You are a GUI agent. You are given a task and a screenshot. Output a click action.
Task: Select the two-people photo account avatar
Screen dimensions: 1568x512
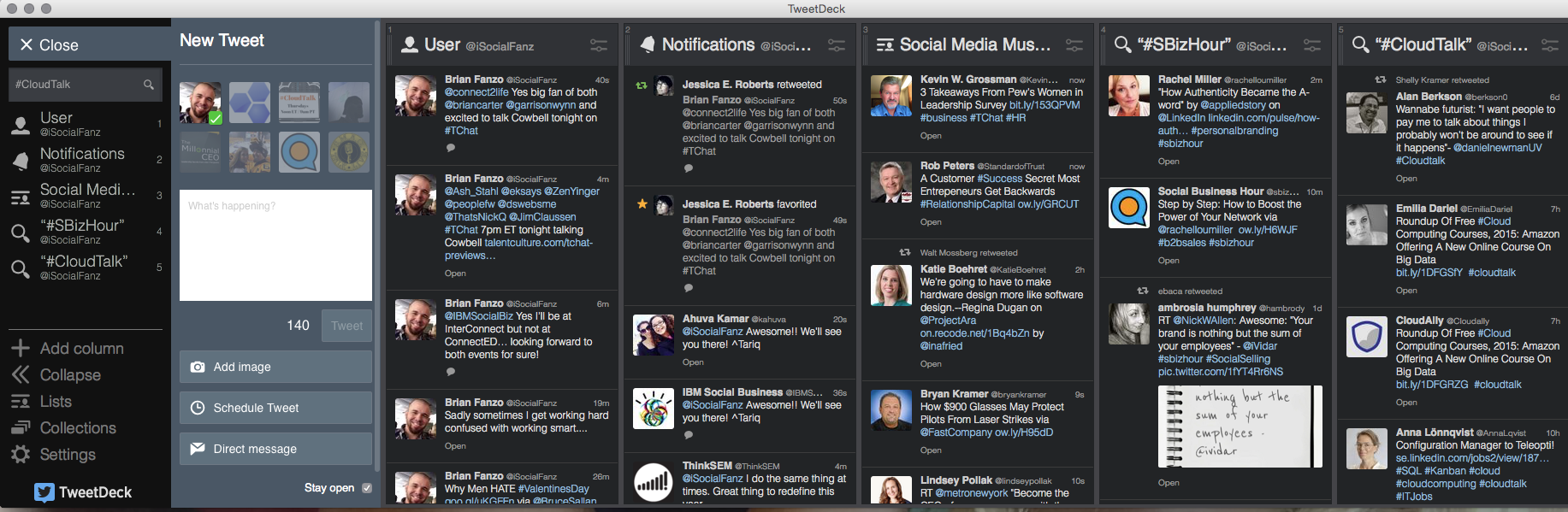250,152
